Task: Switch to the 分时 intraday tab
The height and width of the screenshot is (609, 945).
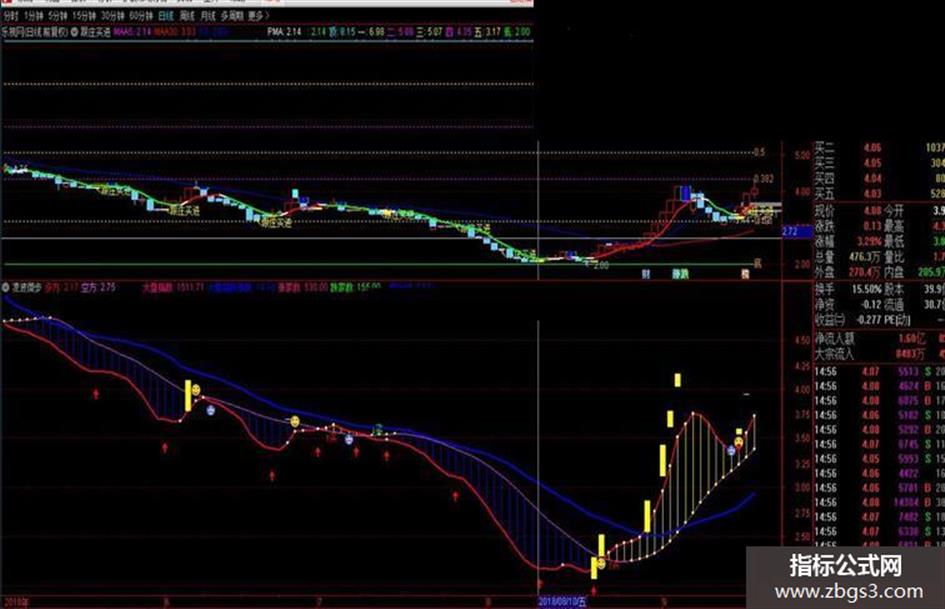Action: pos(11,16)
